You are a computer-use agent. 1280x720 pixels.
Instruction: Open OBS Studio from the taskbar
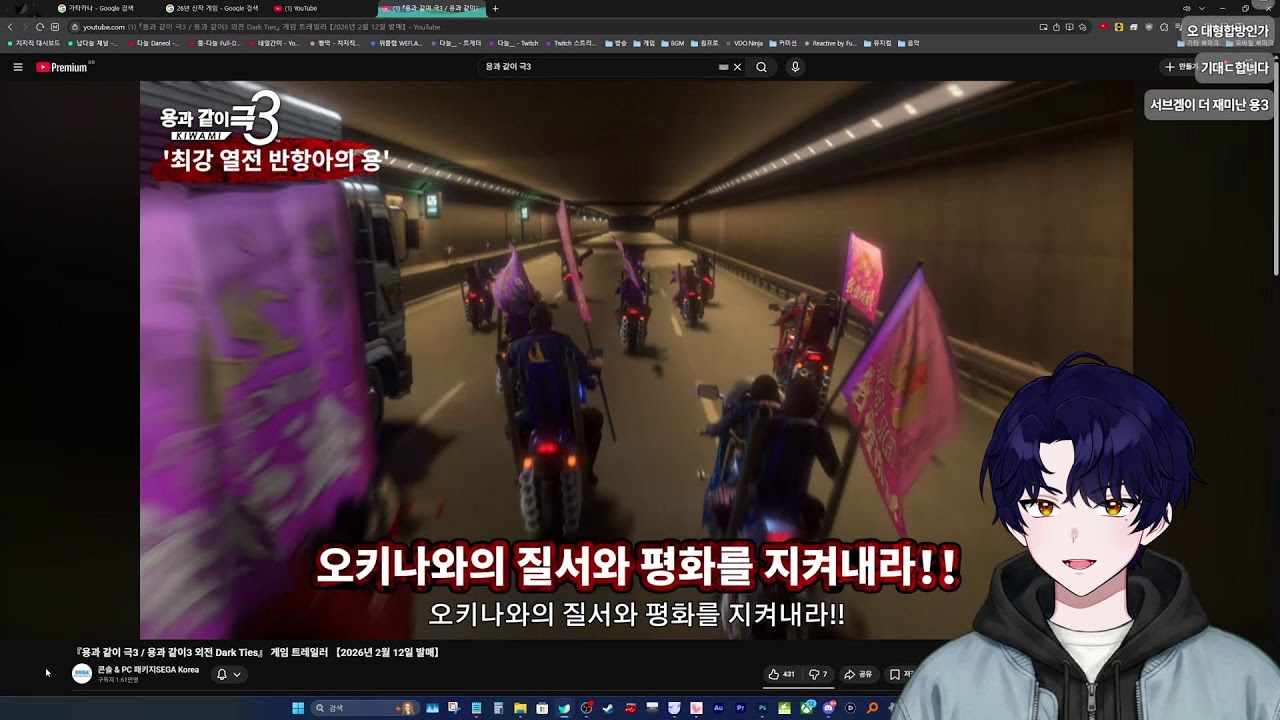click(x=586, y=708)
